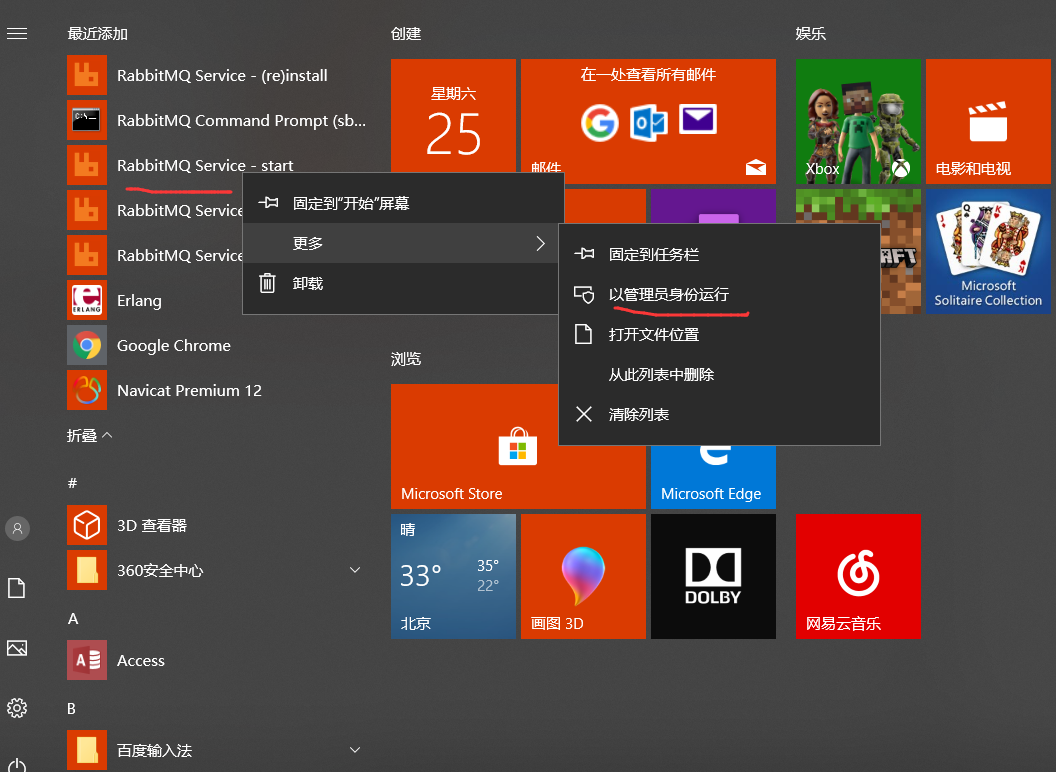
Task: Open the Xbox tile
Action: (x=858, y=121)
